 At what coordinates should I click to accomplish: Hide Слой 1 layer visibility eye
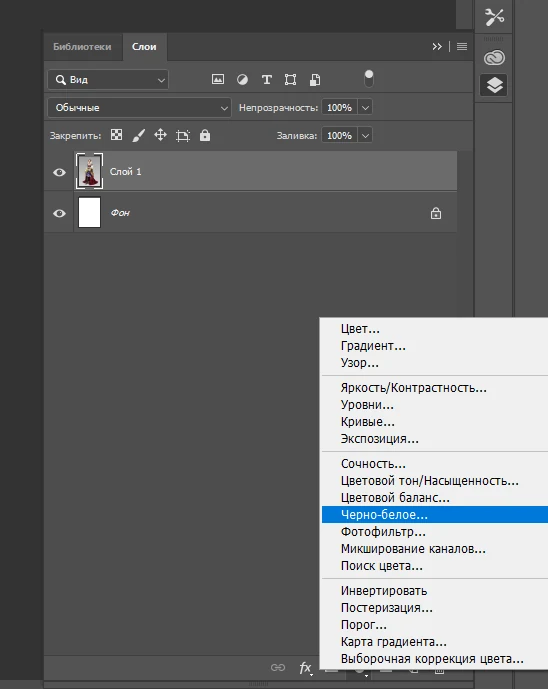point(59,172)
